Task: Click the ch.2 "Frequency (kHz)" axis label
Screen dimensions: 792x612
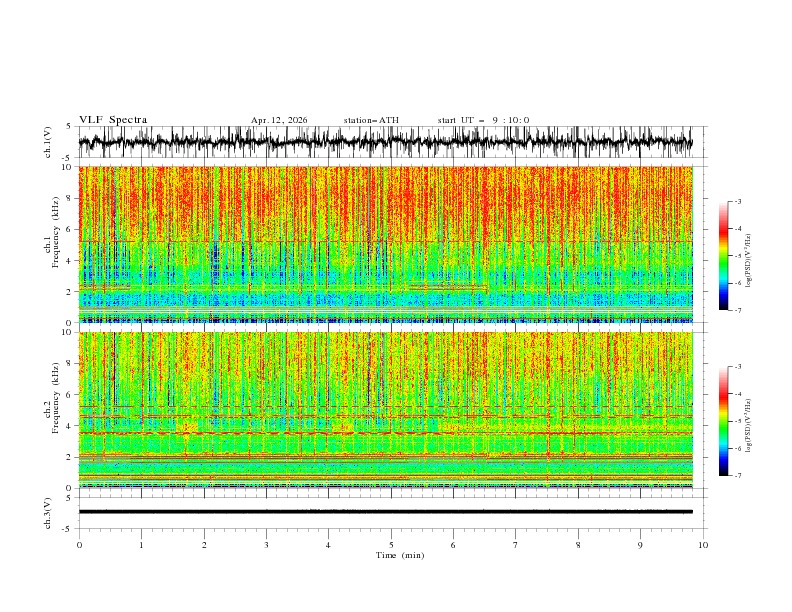Action: pyautogui.click(x=56, y=398)
